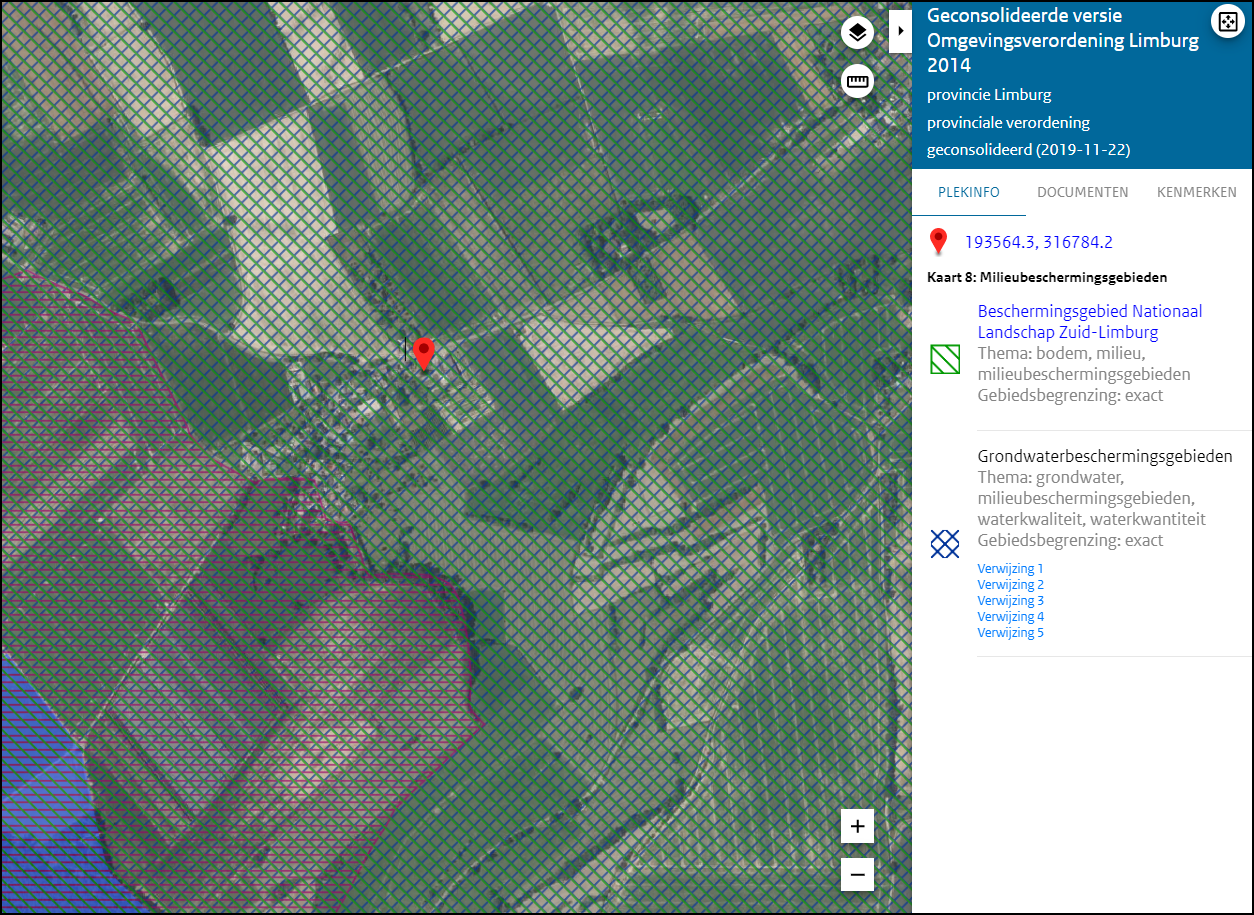Click the green hatched legend symbol
This screenshot has height=915, width=1254.
click(945, 359)
